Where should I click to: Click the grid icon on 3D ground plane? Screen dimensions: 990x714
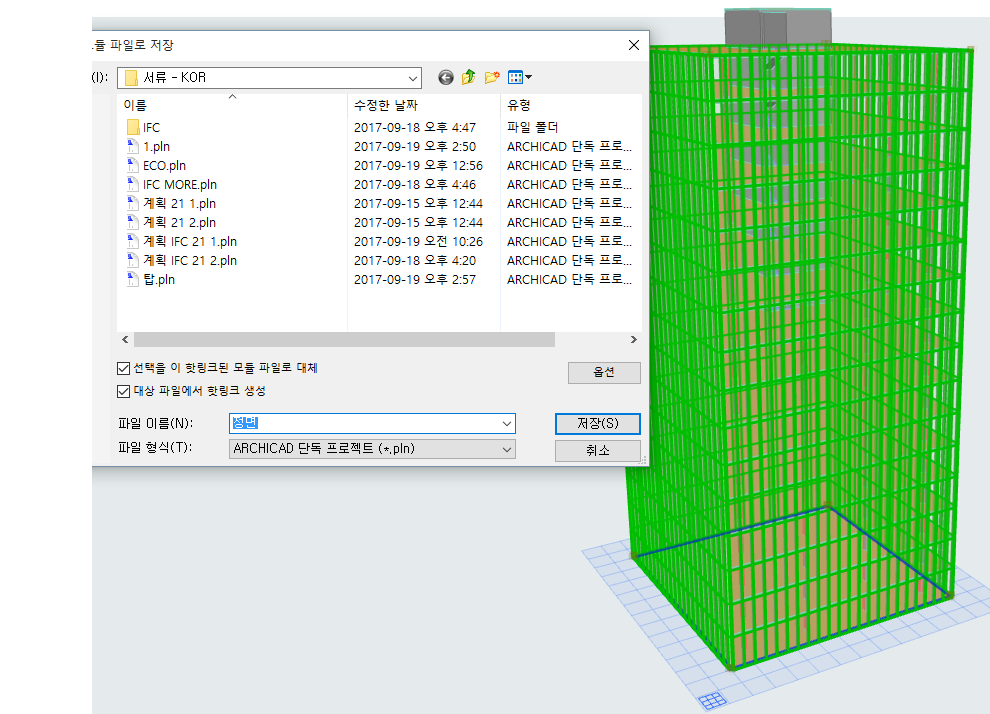point(712,700)
